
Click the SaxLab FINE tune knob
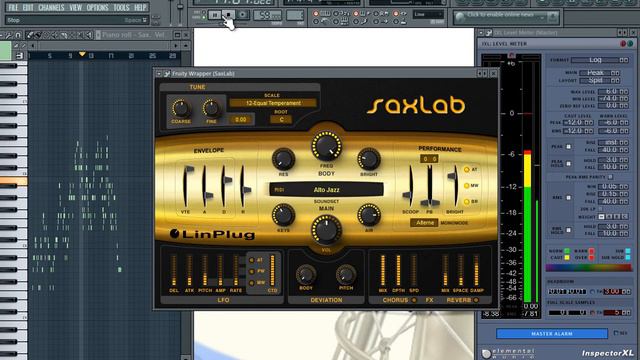click(211, 108)
